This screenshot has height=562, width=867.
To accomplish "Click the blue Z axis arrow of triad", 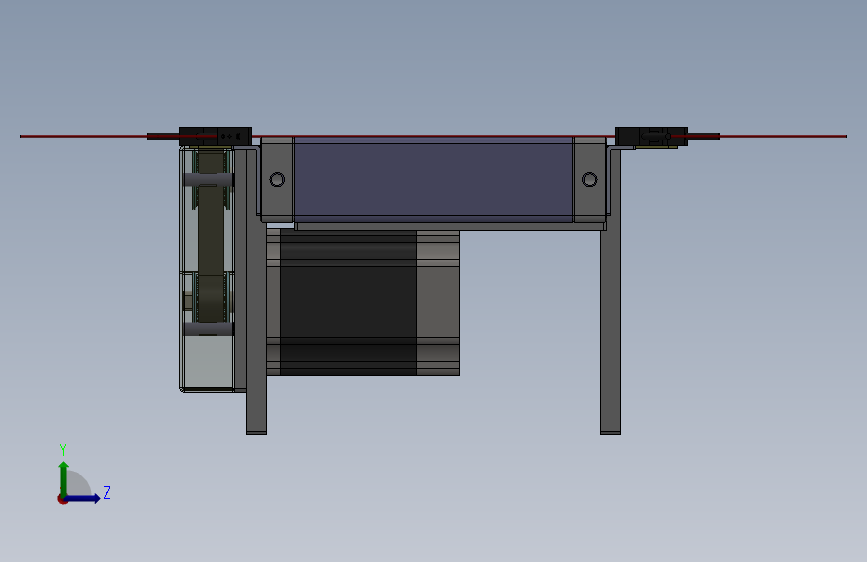I will 82,498.
